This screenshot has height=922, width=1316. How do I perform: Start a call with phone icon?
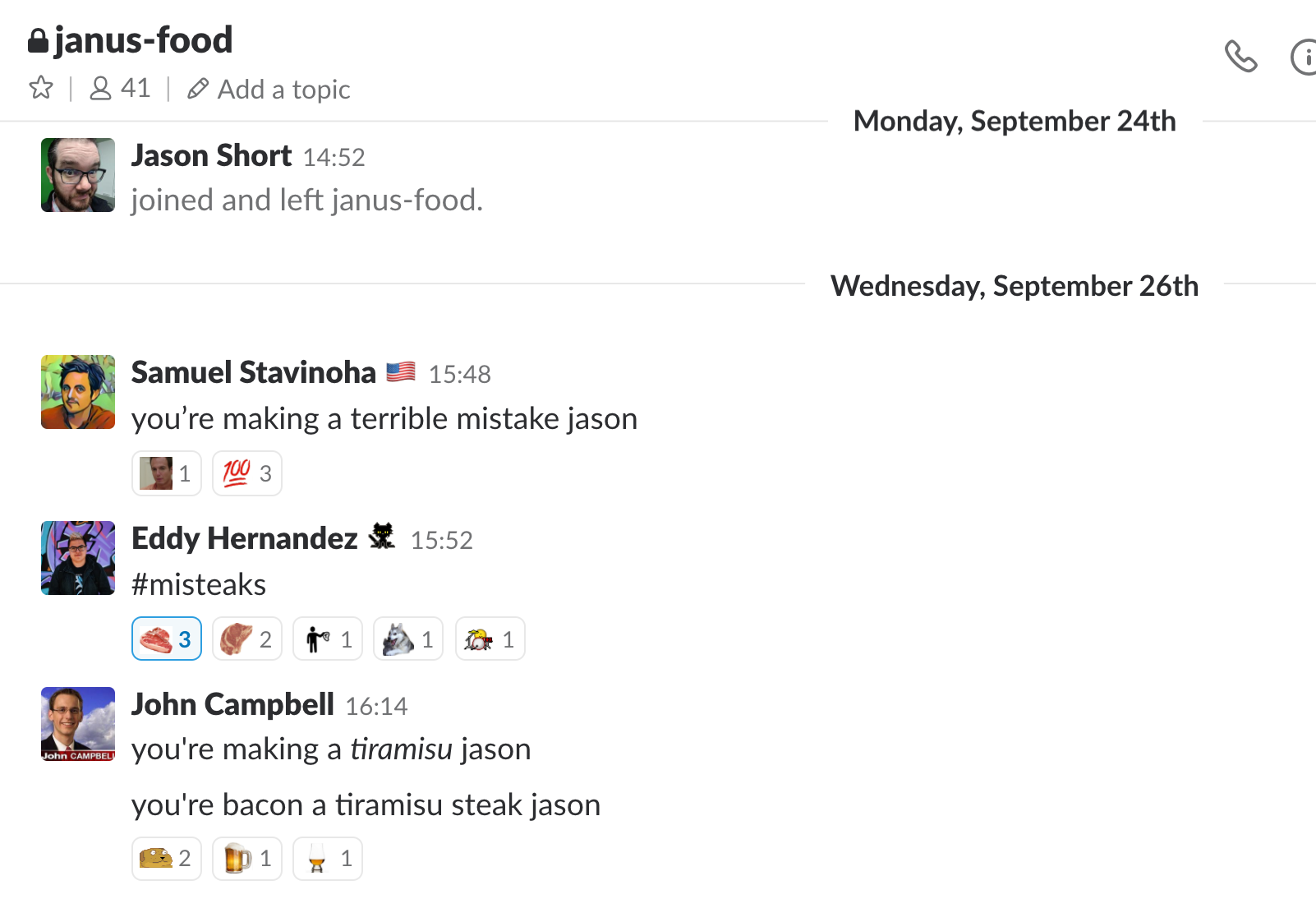[1240, 57]
